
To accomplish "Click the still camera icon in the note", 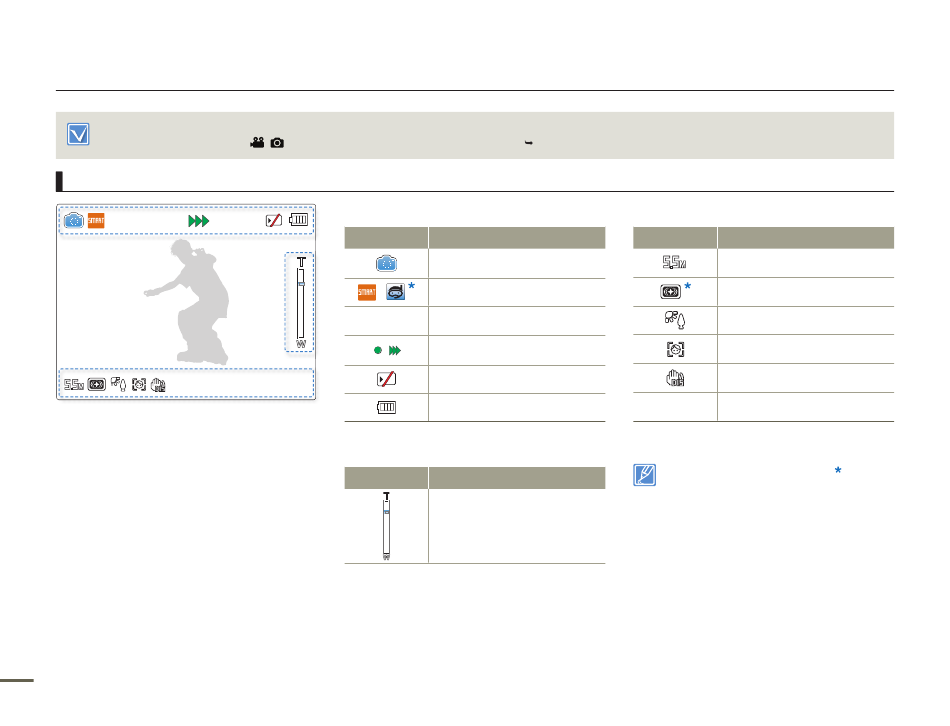I will (276, 144).
